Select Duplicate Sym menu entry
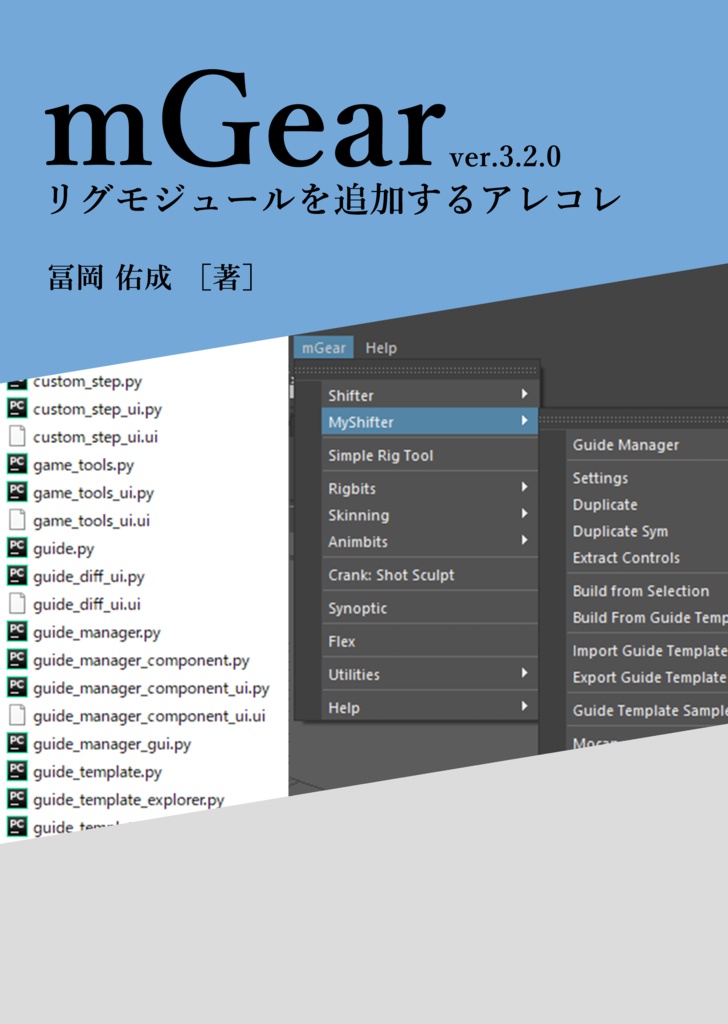 pos(647,532)
